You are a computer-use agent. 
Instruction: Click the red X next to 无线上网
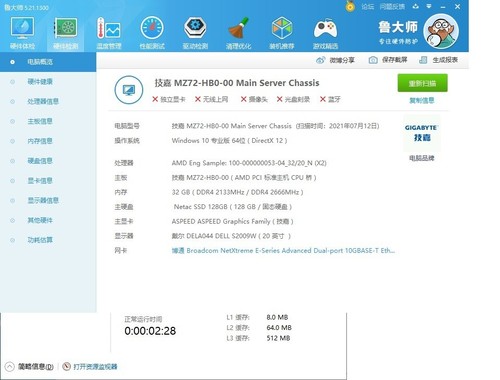[x=198, y=99]
